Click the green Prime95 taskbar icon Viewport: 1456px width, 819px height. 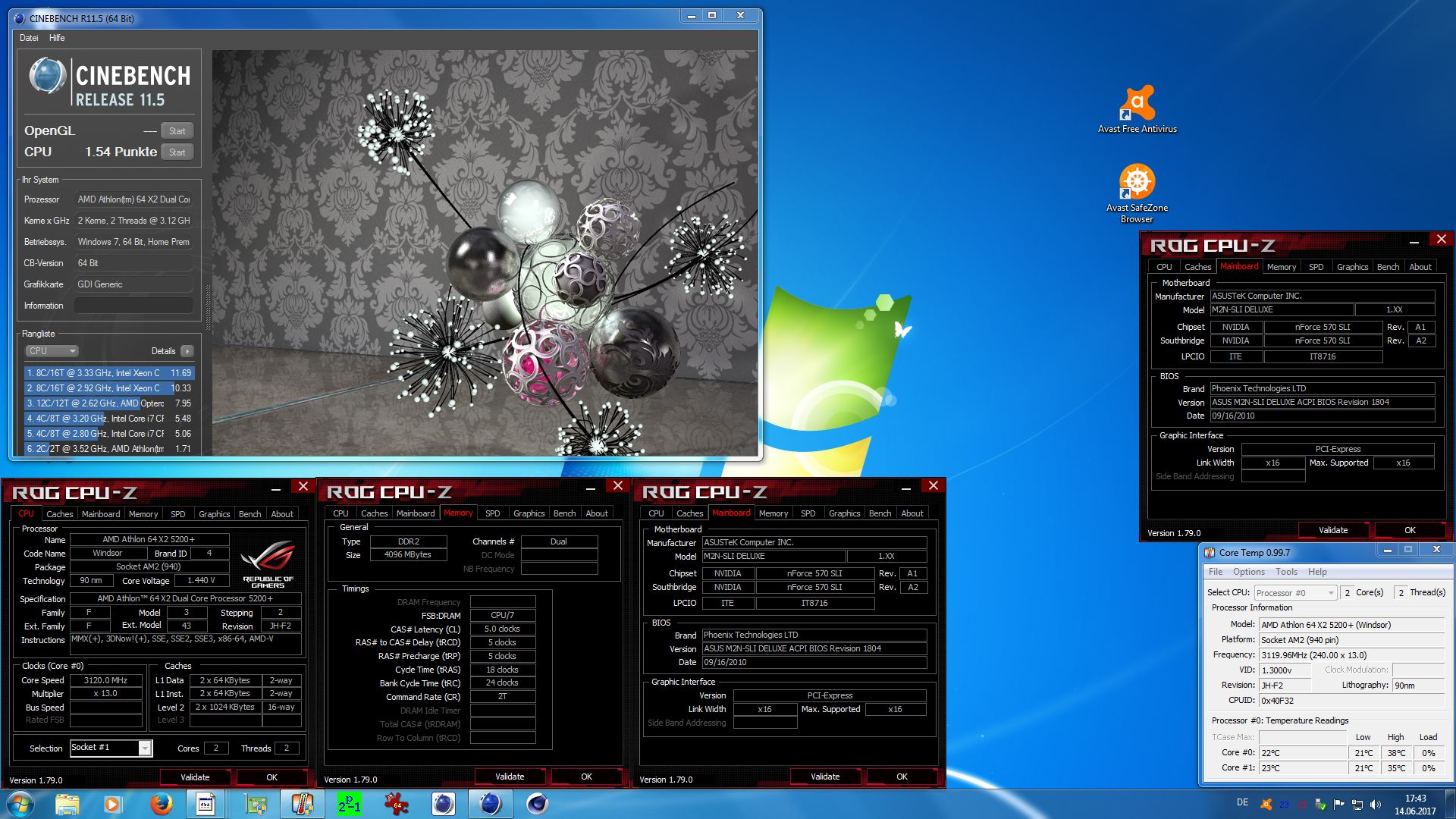click(x=349, y=804)
